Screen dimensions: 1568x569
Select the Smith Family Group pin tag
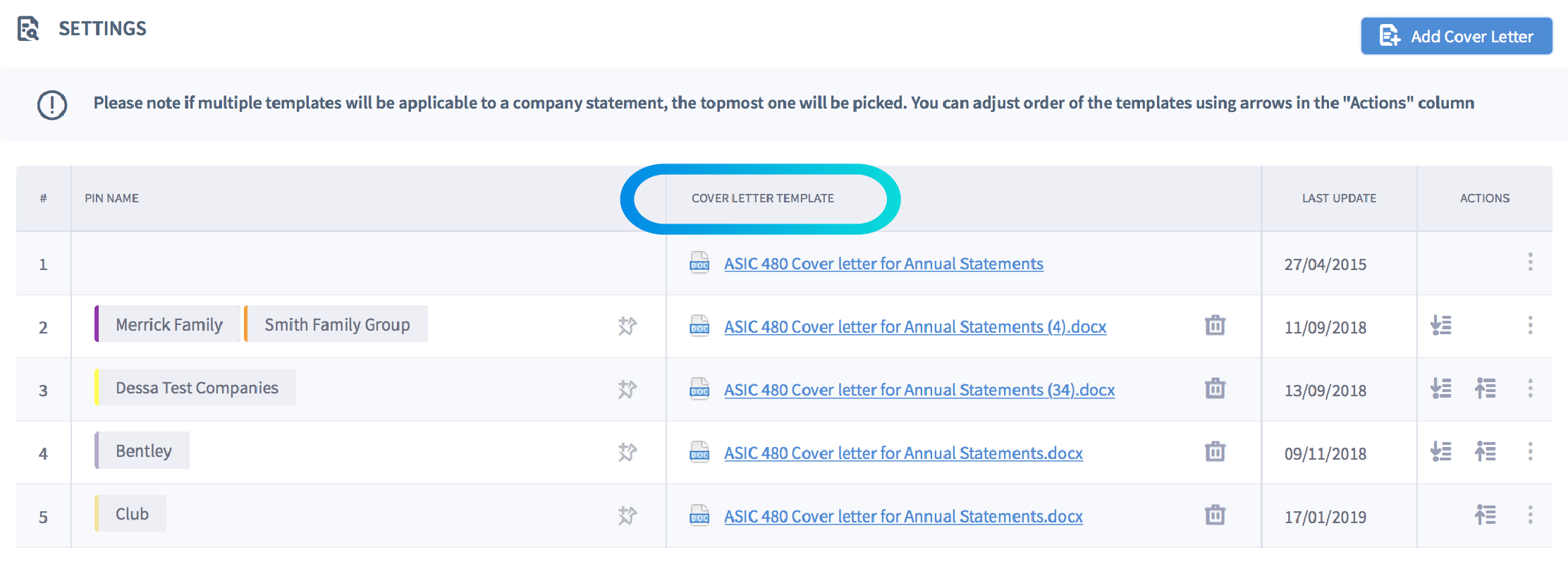click(336, 324)
